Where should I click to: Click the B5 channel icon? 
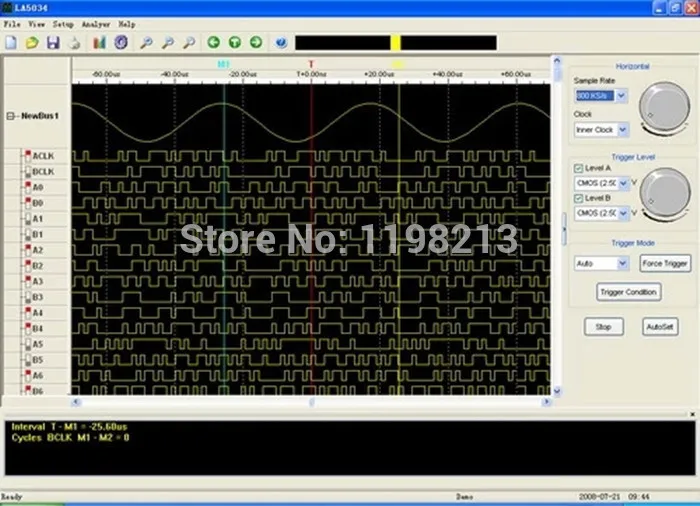(x=28, y=360)
